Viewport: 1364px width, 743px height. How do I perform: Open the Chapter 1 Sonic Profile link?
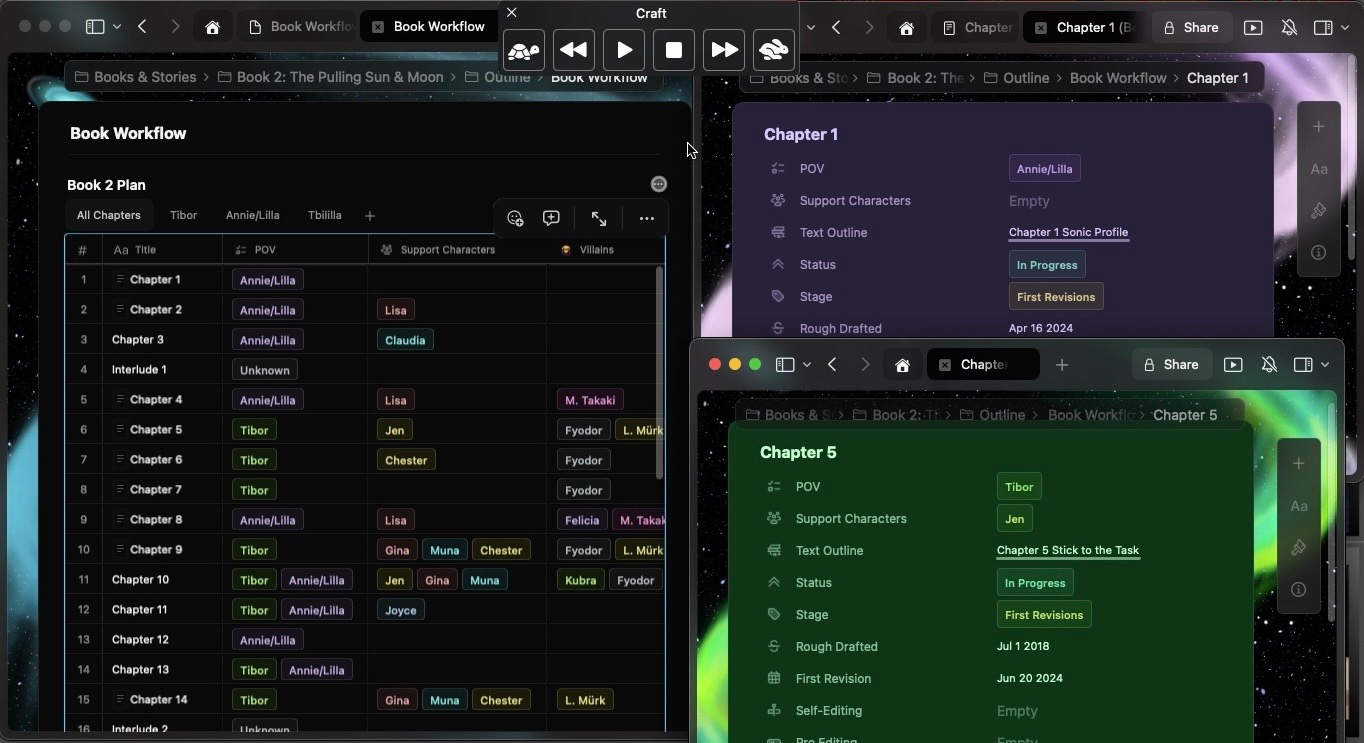coord(1068,232)
